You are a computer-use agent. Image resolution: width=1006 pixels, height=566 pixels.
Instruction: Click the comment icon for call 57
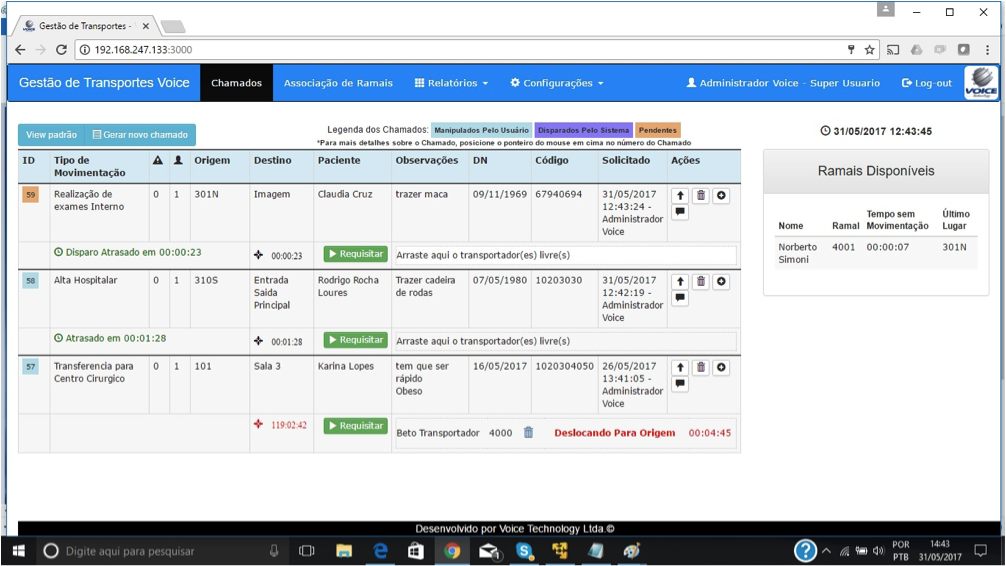pyautogui.click(x=680, y=384)
